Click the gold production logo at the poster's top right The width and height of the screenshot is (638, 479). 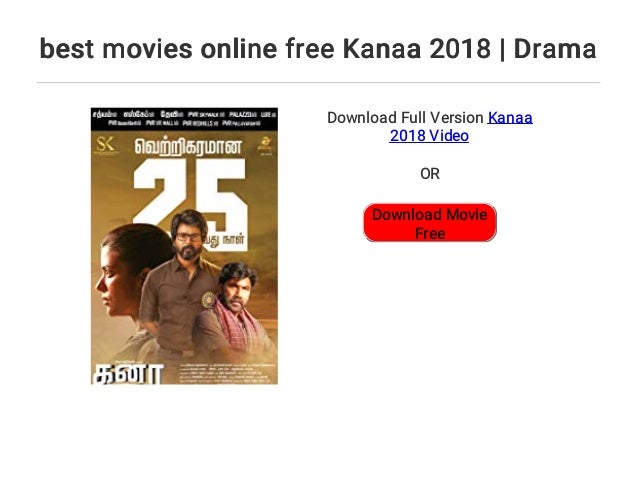coord(265,145)
